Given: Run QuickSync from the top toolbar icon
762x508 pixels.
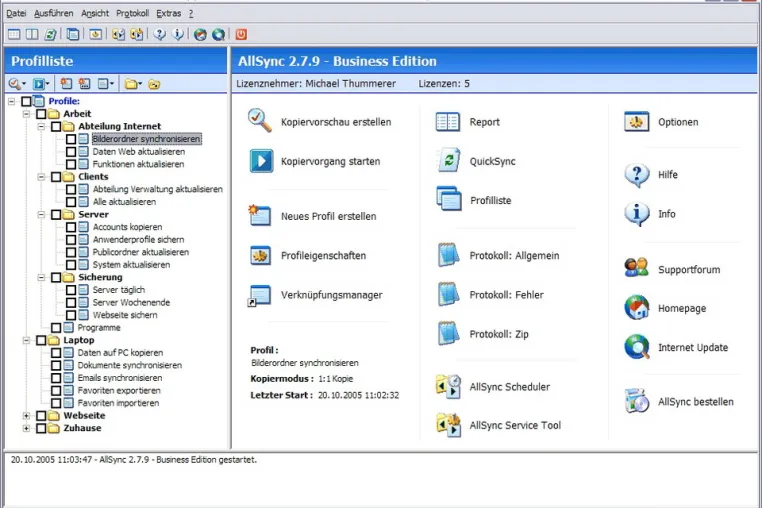Looking at the screenshot, I should [x=50, y=34].
